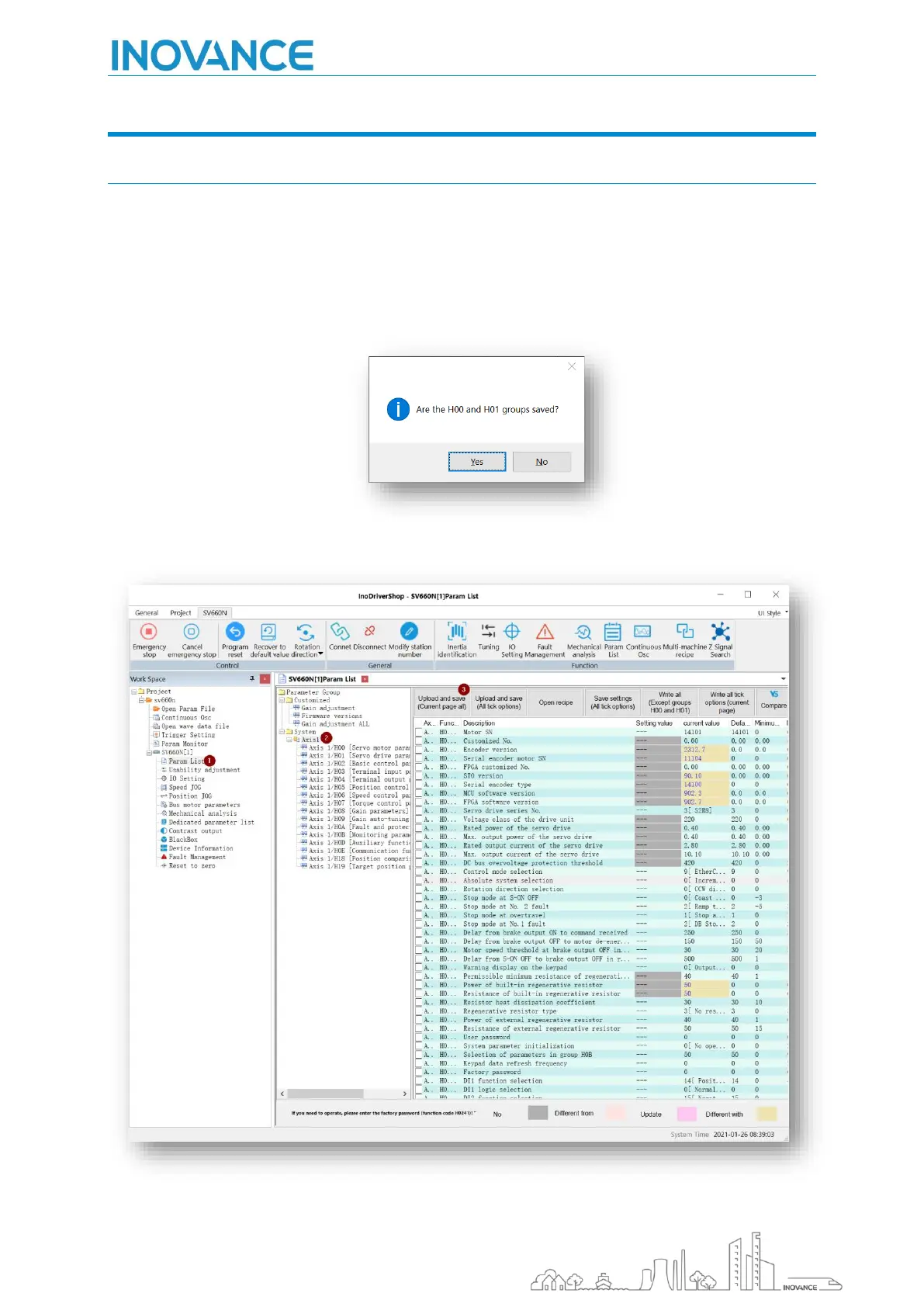Tick the checkbox for Motor SN row
The width and height of the screenshot is (924, 1307).
point(419,732)
